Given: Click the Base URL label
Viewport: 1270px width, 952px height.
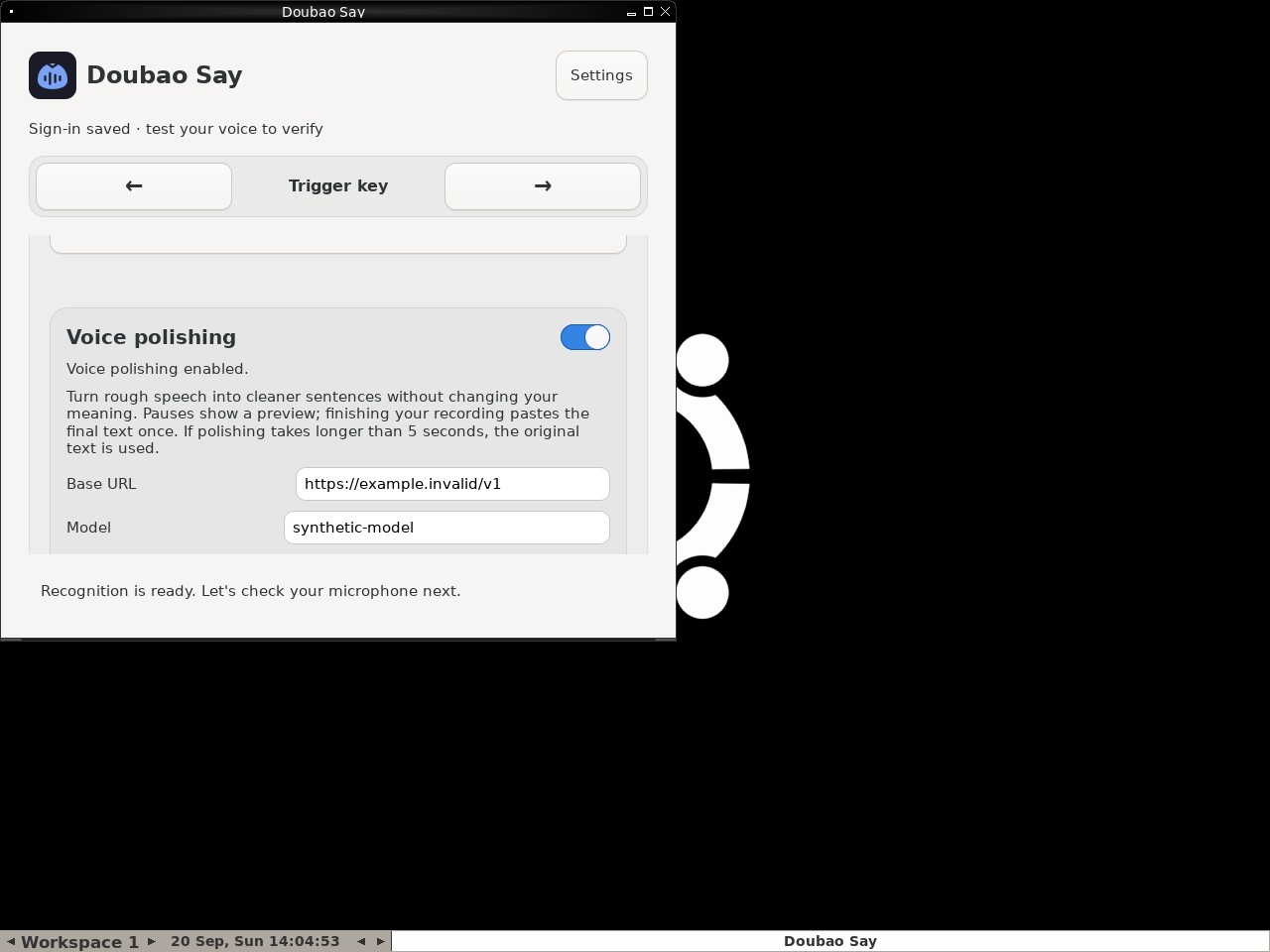Looking at the screenshot, I should (x=101, y=484).
